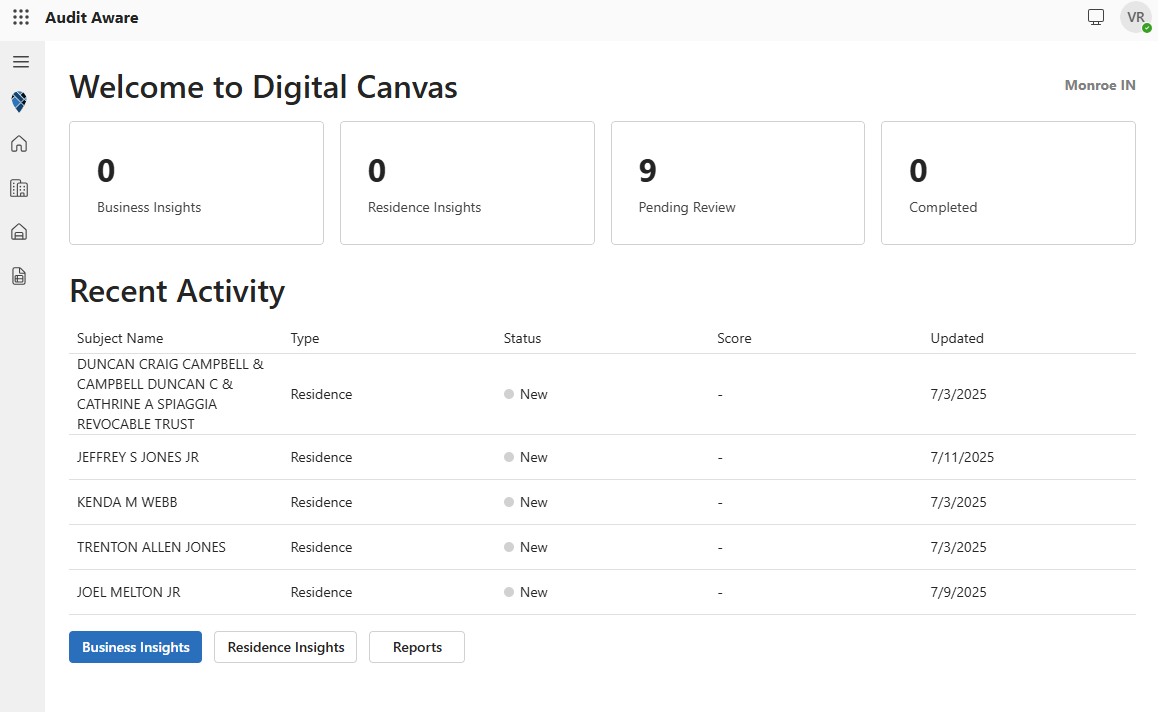Open the JEFFREY S JONES JR row
Viewport: 1158px width, 712px height.
coord(603,457)
